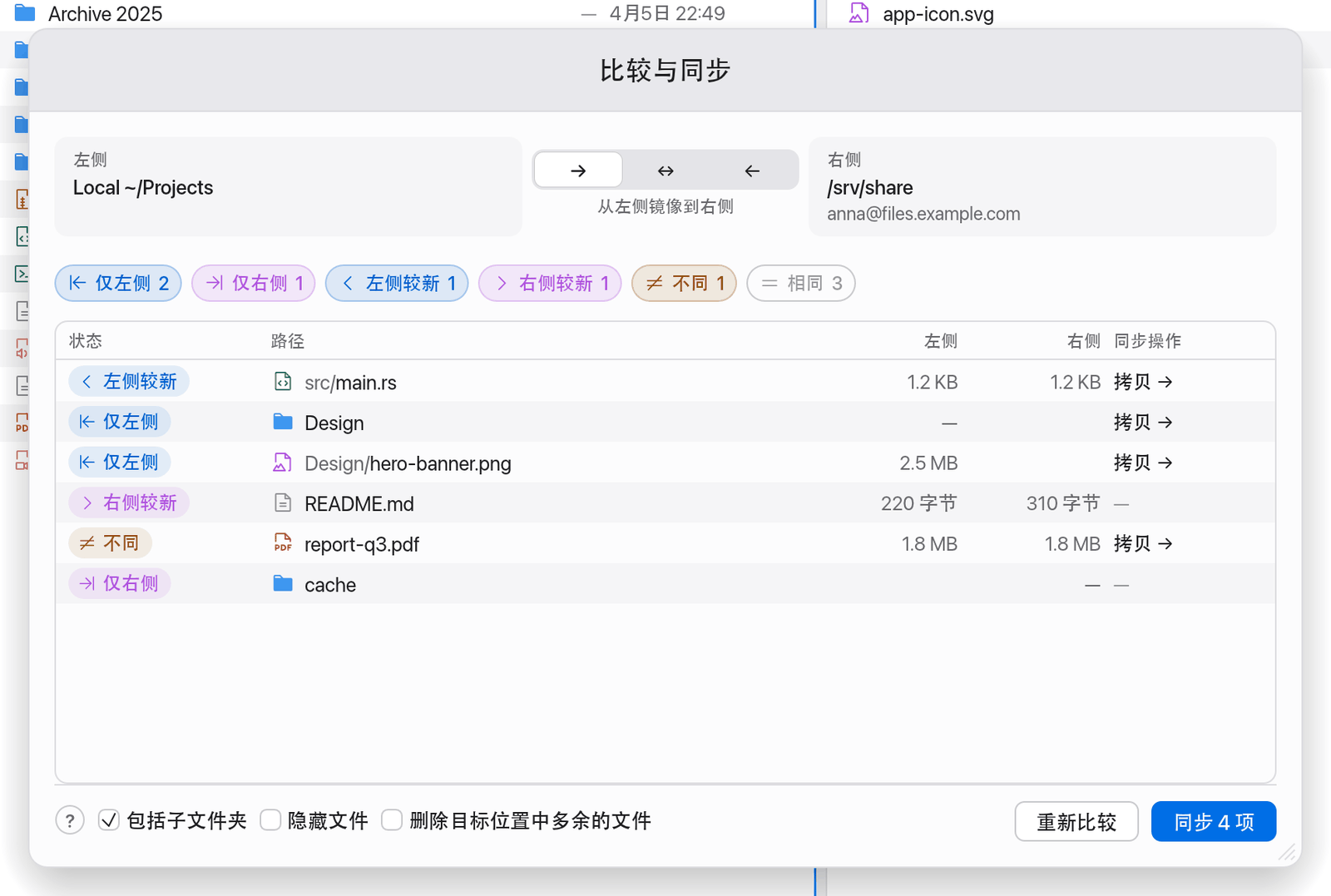This screenshot has height=896, width=1331.
Task: Click the right side /srv/share panel
Action: 1042,186
